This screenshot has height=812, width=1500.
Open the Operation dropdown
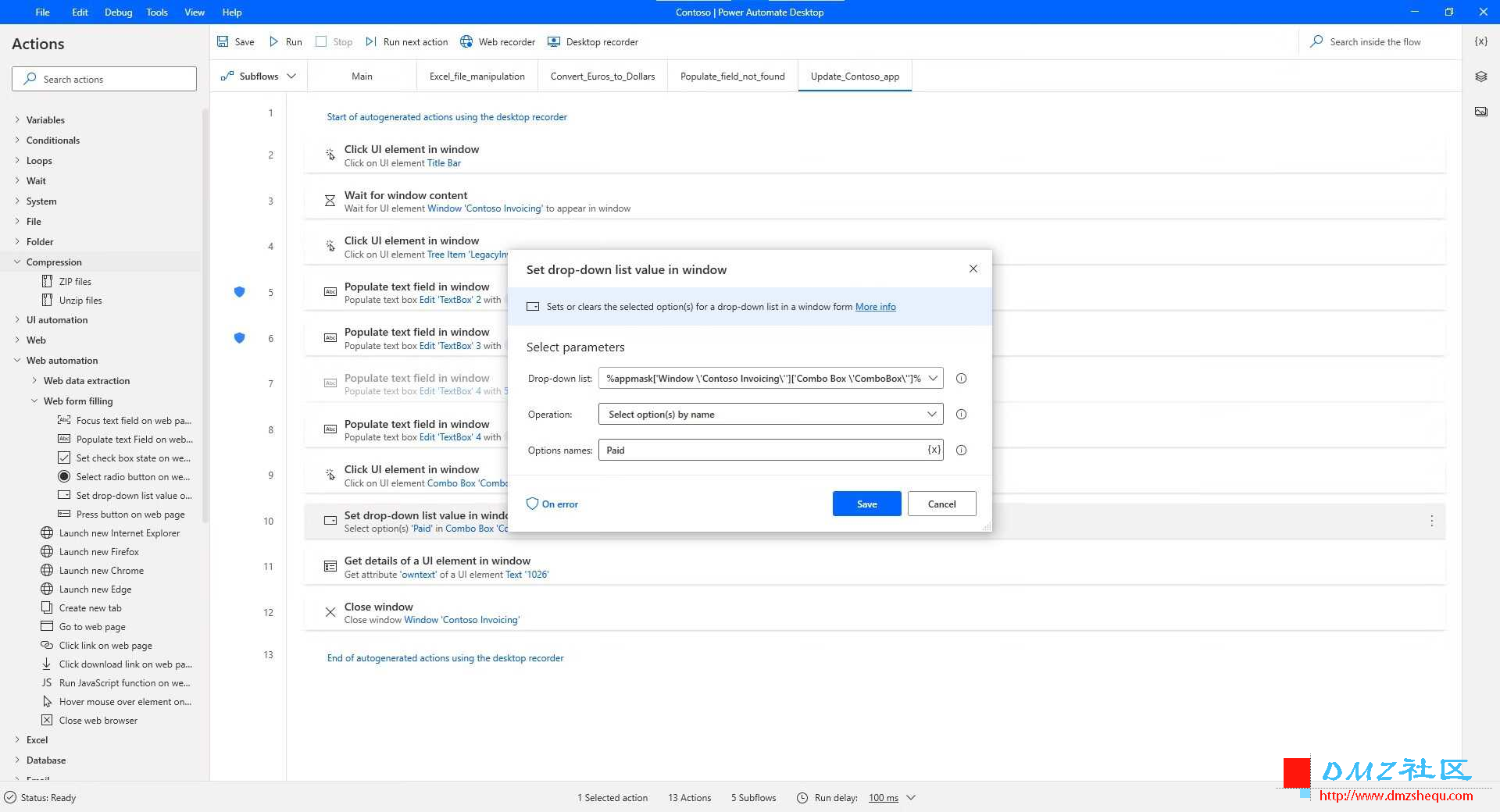(931, 415)
